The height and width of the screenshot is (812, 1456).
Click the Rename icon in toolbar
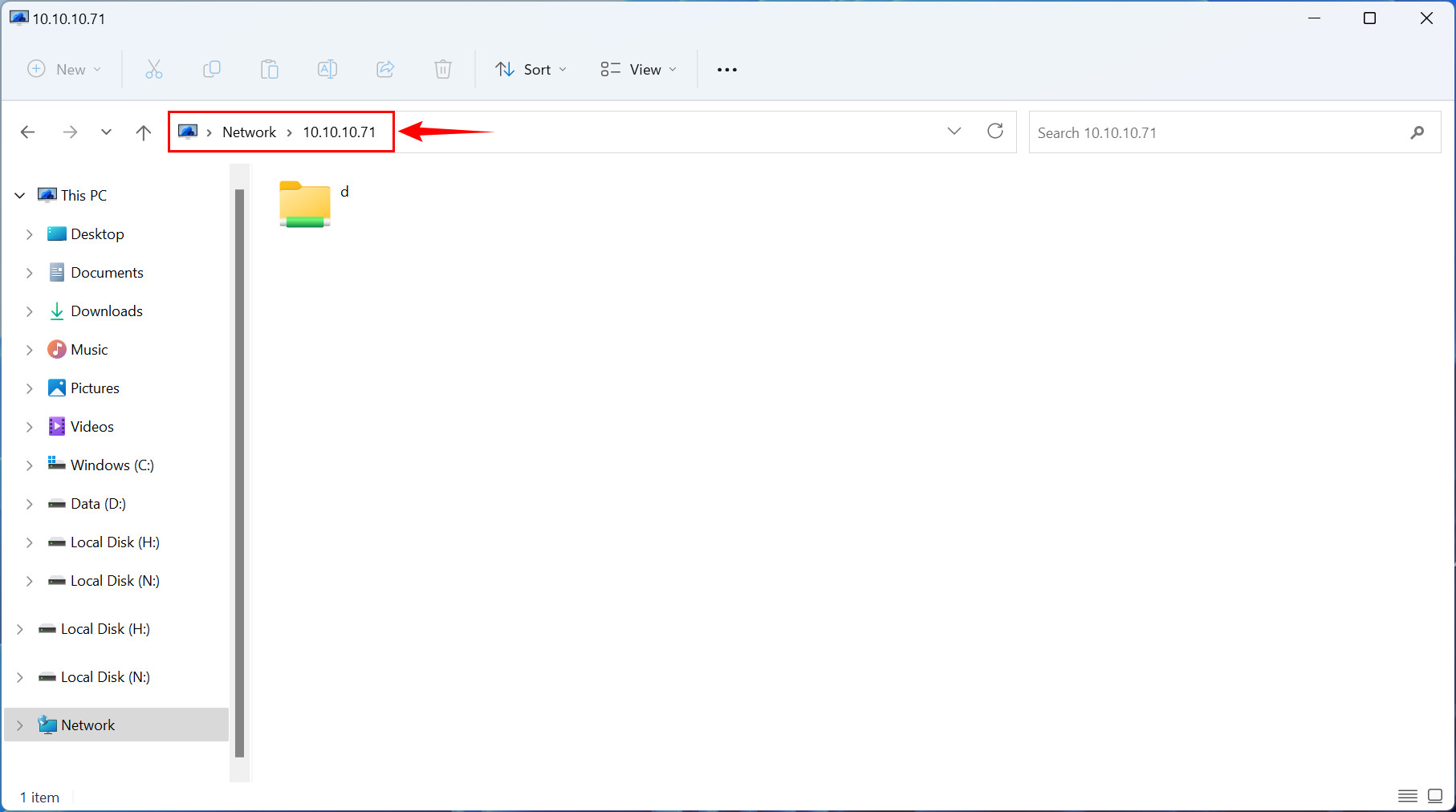tap(327, 70)
